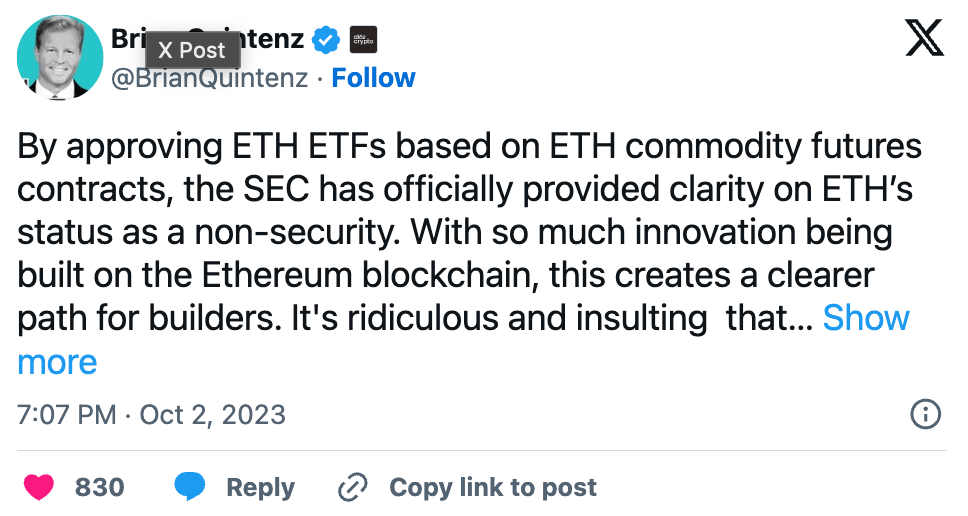Click the Reply label
Image resolution: width=968 pixels, height=516 pixels.
click(x=260, y=487)
